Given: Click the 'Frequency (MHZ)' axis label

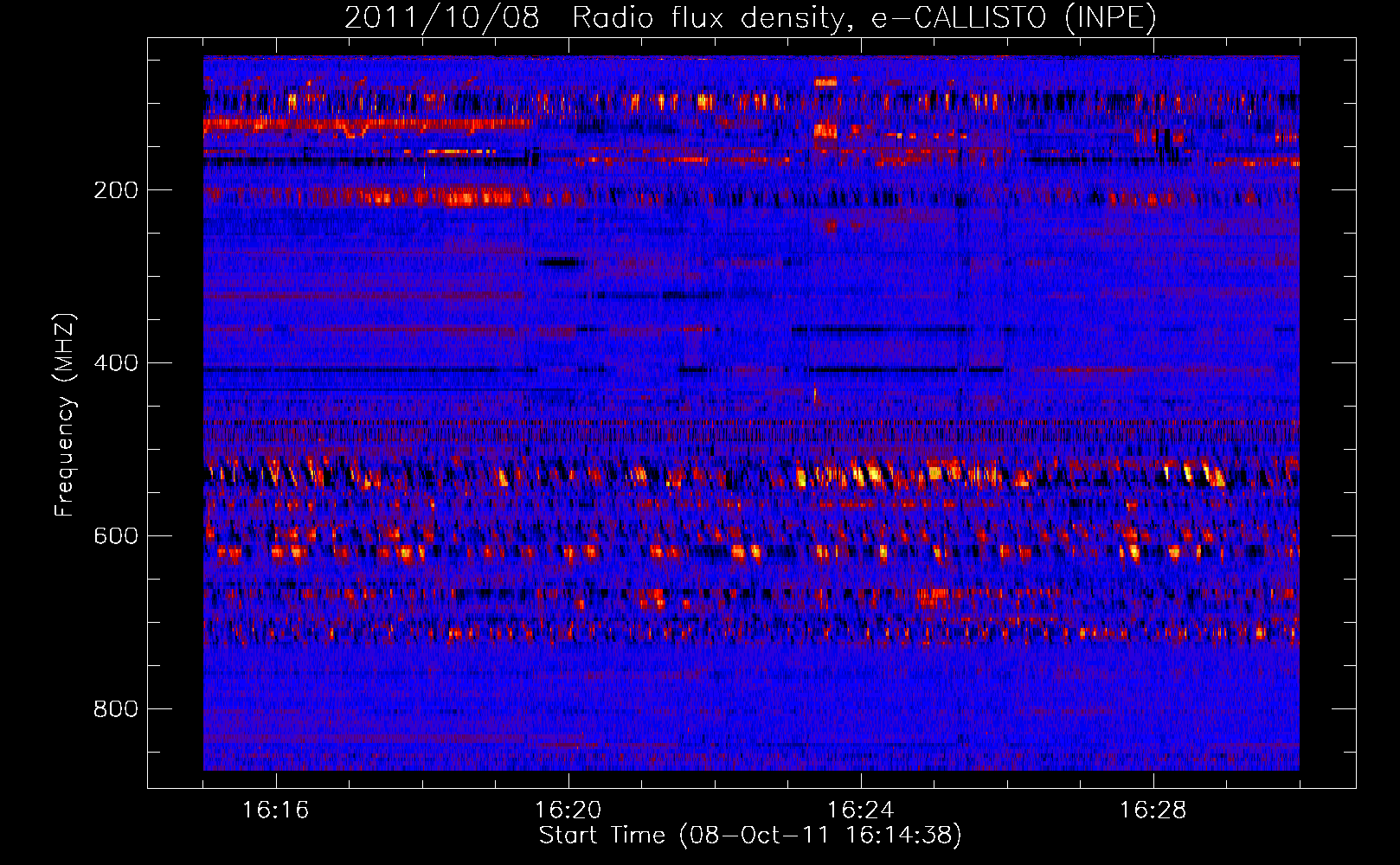Looking at the screenshot, I should pos(65,415).
